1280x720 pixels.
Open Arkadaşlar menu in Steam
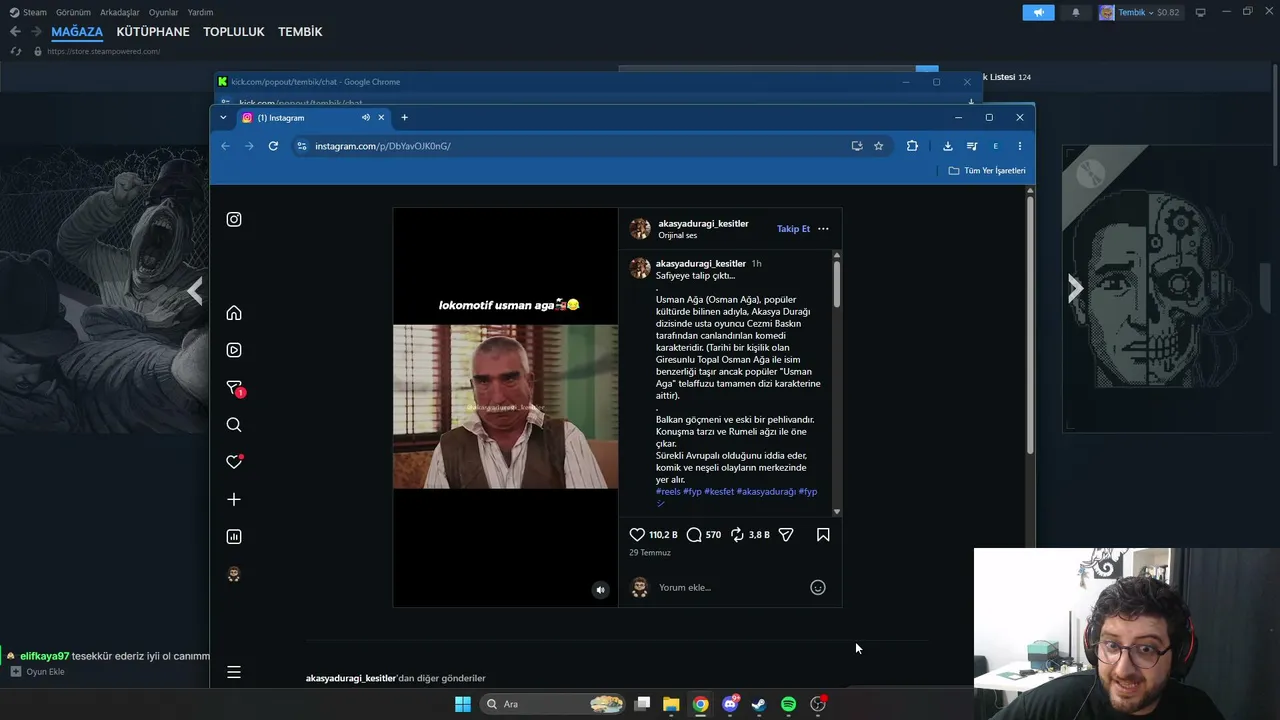120,12
